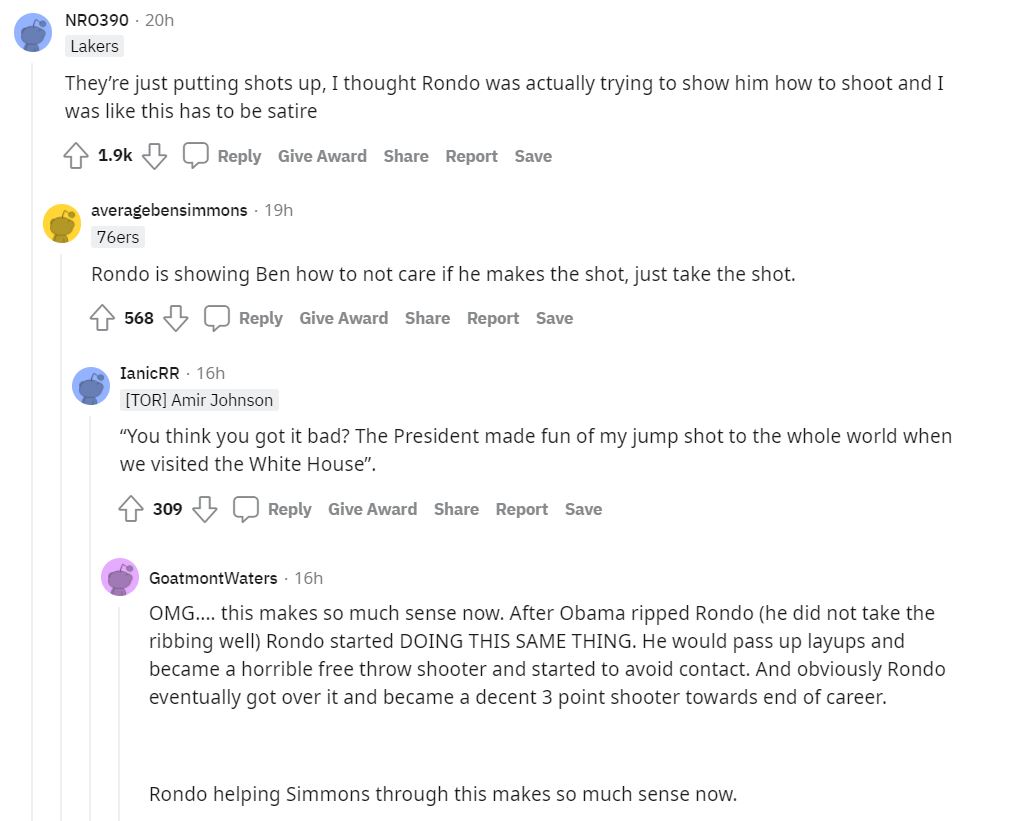This screenshot has height=821, width=1012.
Task: Share averagebensimmons's comment
Action: tap(427, 318)
